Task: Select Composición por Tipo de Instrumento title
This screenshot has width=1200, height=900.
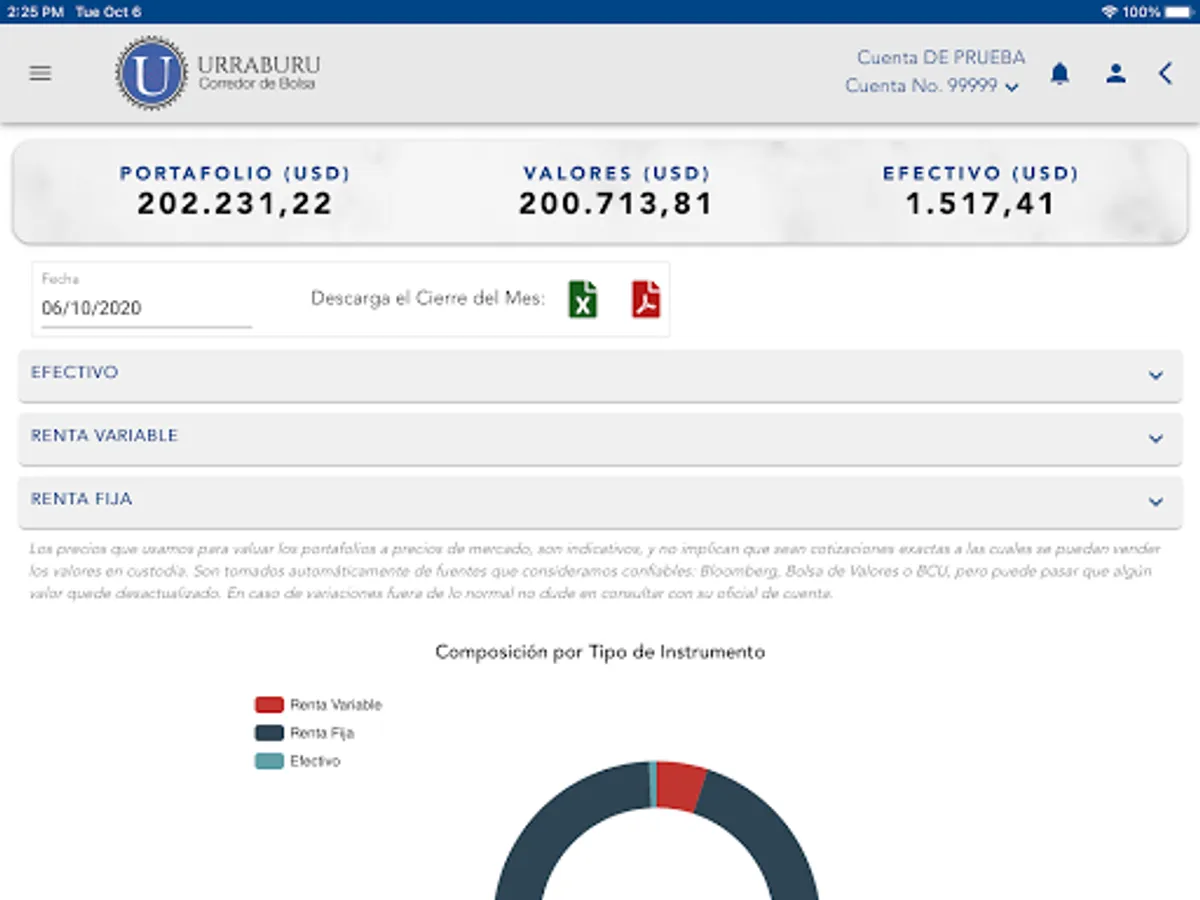Action: (600, 652)
